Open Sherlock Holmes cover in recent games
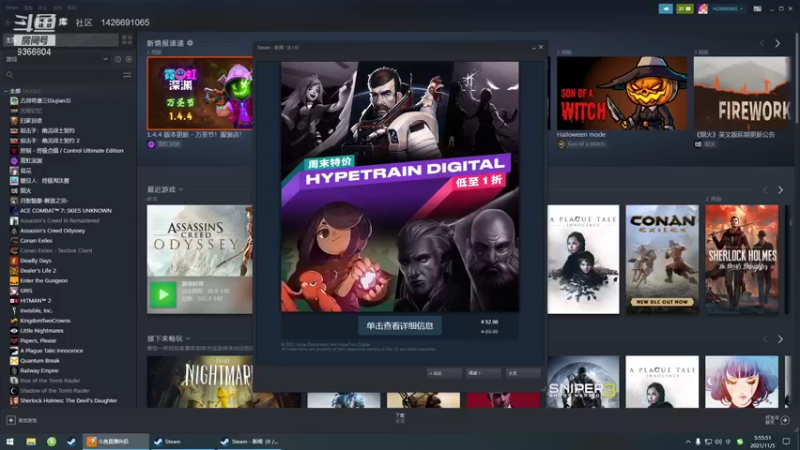This screenshot has width=800, height=450. click(x=742, y=259)
